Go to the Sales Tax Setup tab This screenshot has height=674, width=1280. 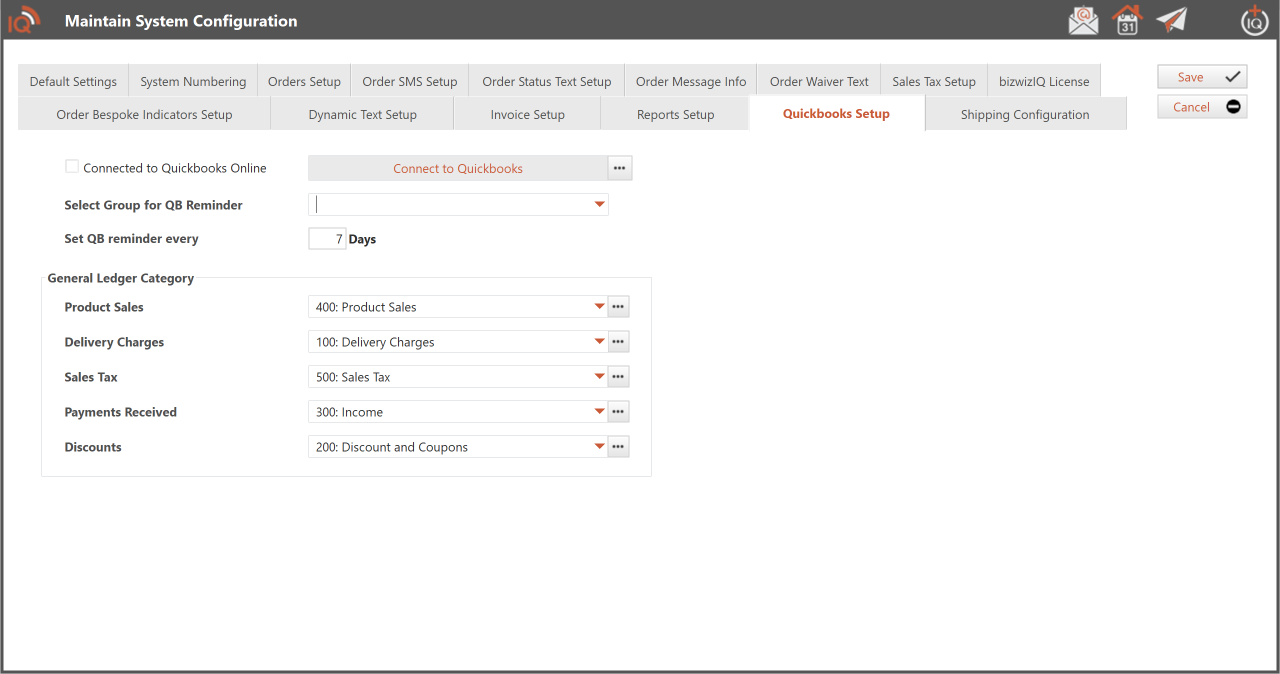(933, 81)
